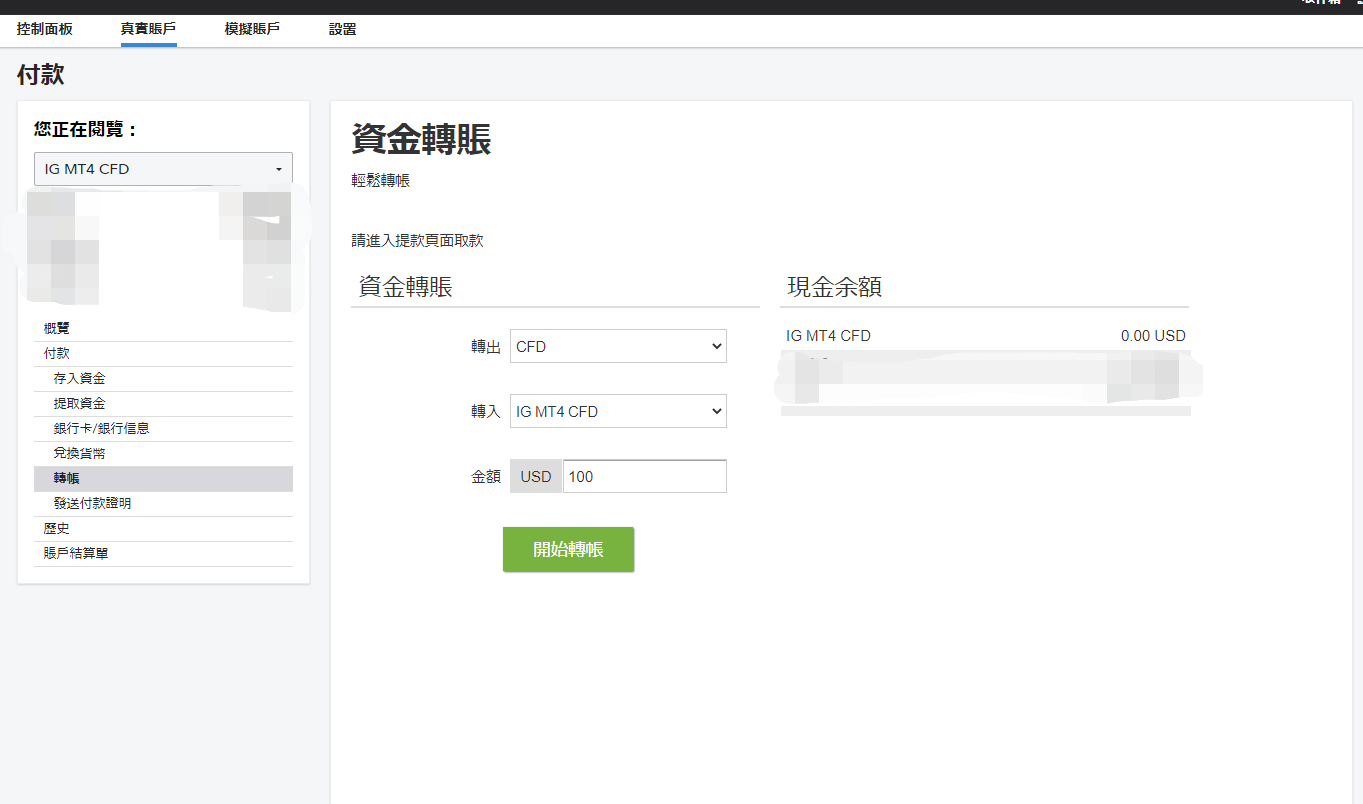Switch to the 真實賬戶 tab
Image resolution: width=1363 pixels, height=804 pixels.
tap(148, 29)
